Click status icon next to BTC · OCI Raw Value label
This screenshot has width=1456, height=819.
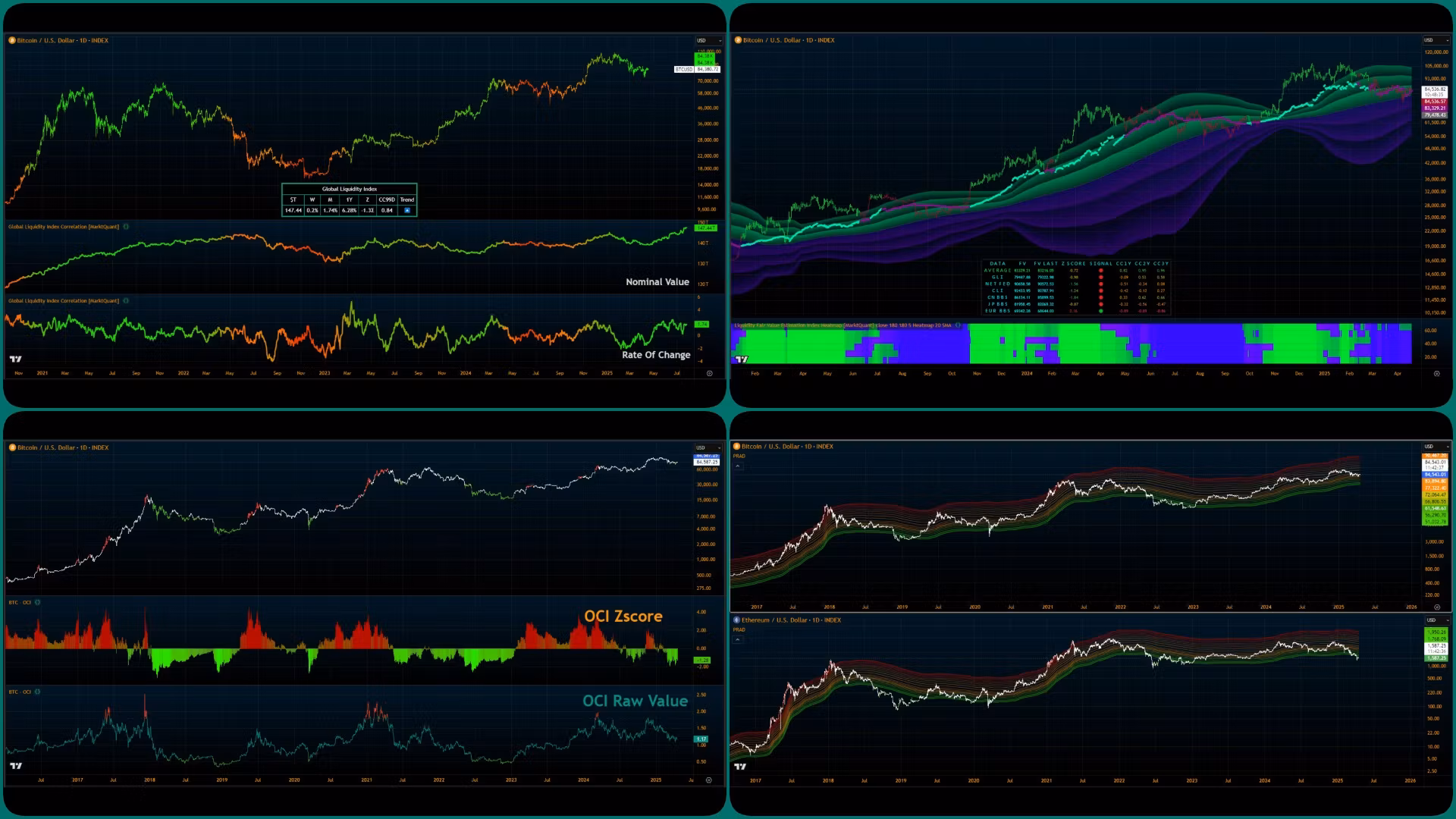(x=38, y=692)
